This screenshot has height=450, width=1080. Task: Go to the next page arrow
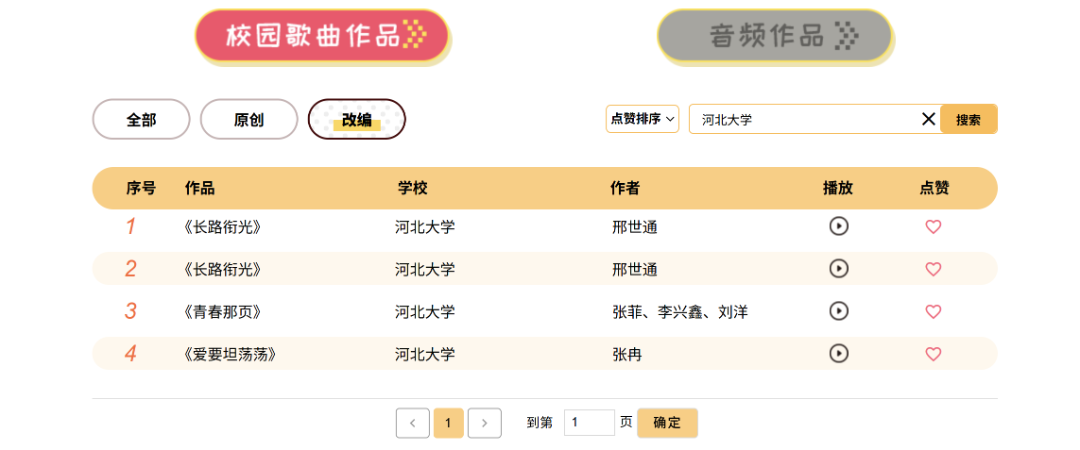point(484,423)
